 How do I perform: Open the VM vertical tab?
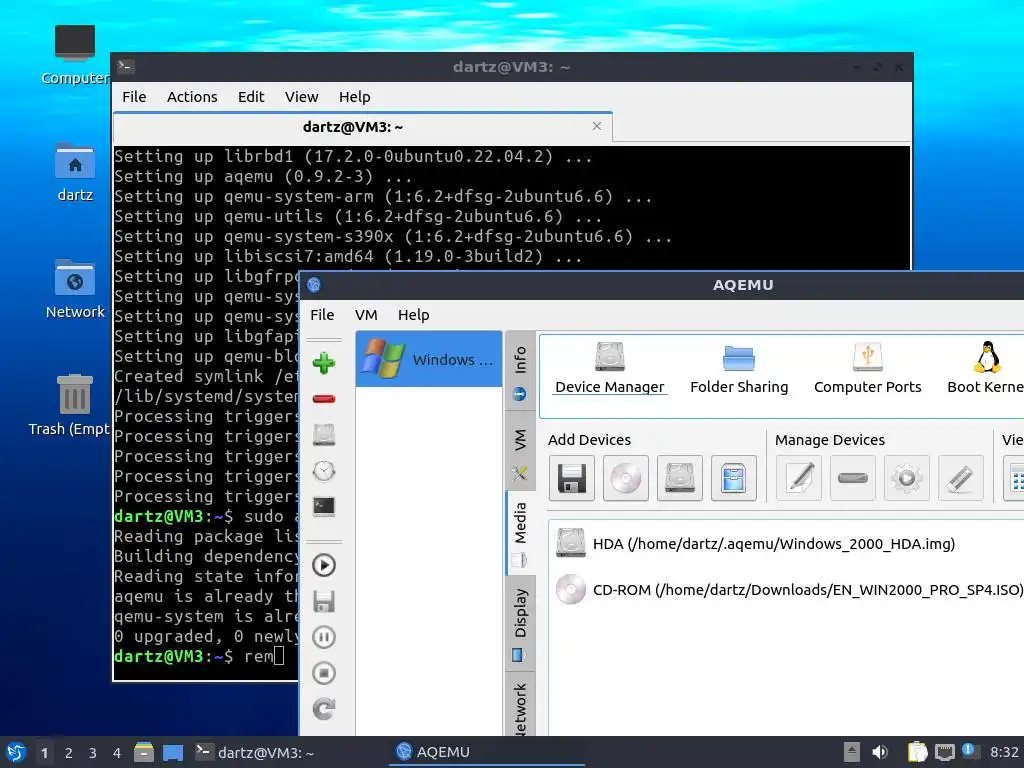point(520,453)
